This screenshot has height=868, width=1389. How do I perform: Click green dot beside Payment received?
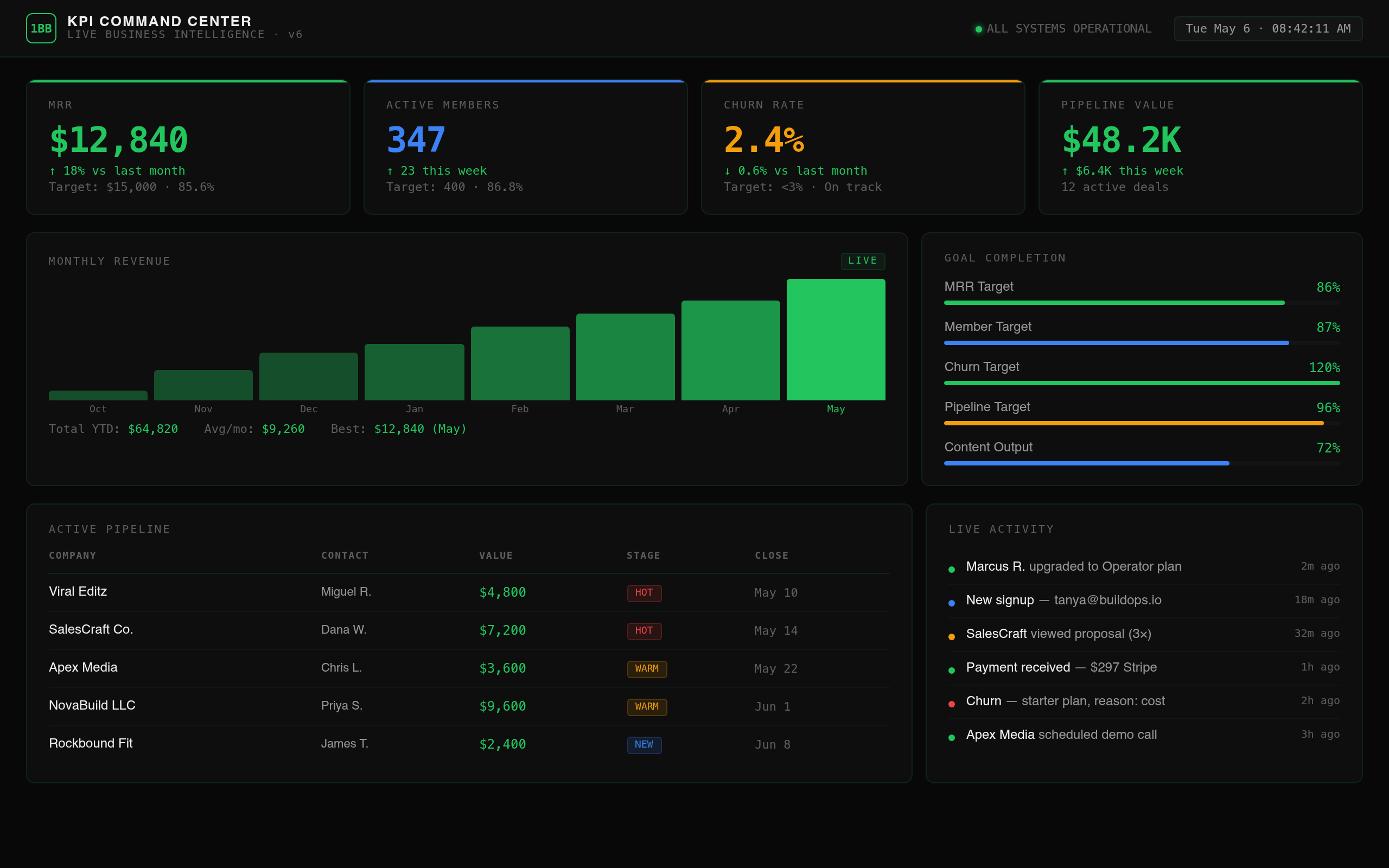point(952,671)
